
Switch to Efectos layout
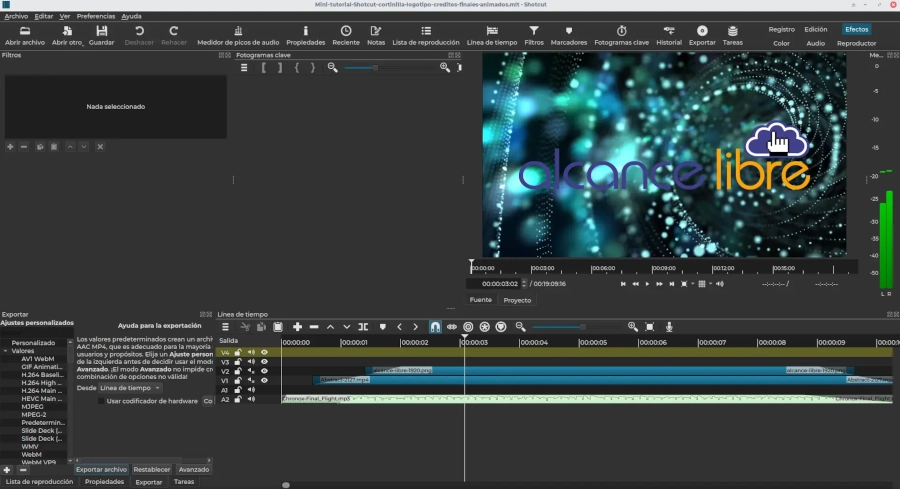[x=856, y=29]
